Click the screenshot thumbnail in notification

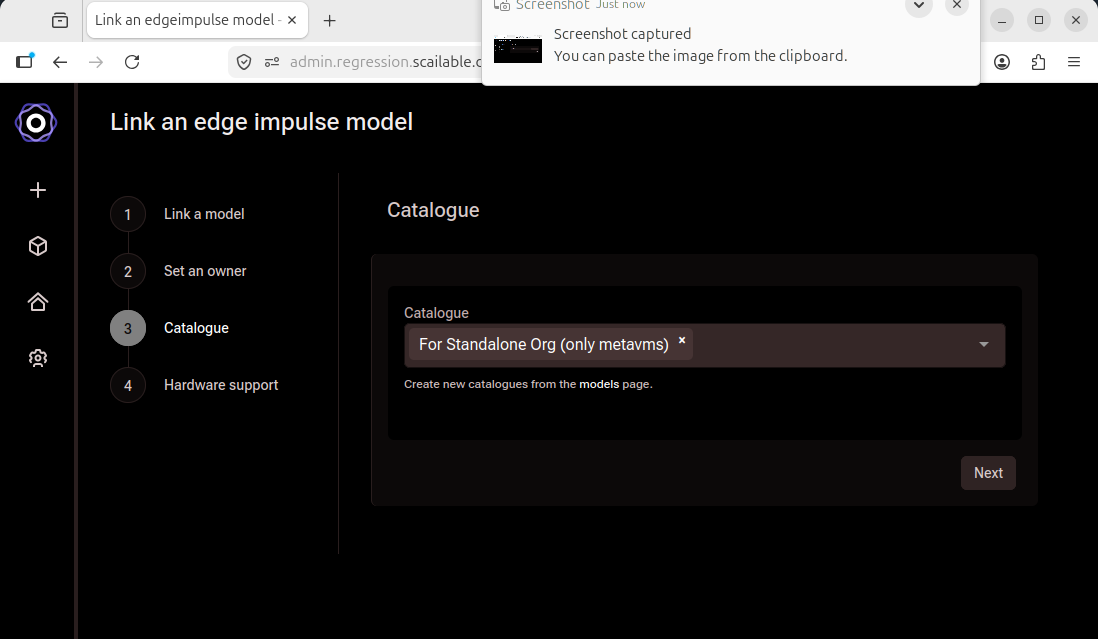click(x=517, y=49)
